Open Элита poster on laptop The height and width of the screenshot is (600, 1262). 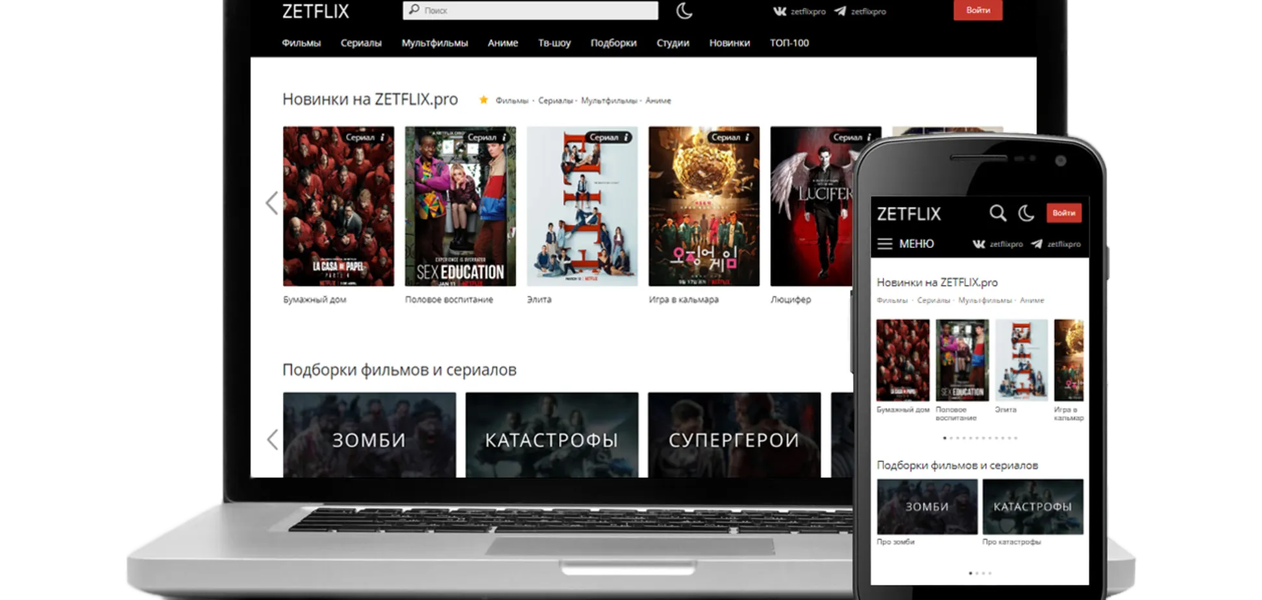[x=582, y=206]
